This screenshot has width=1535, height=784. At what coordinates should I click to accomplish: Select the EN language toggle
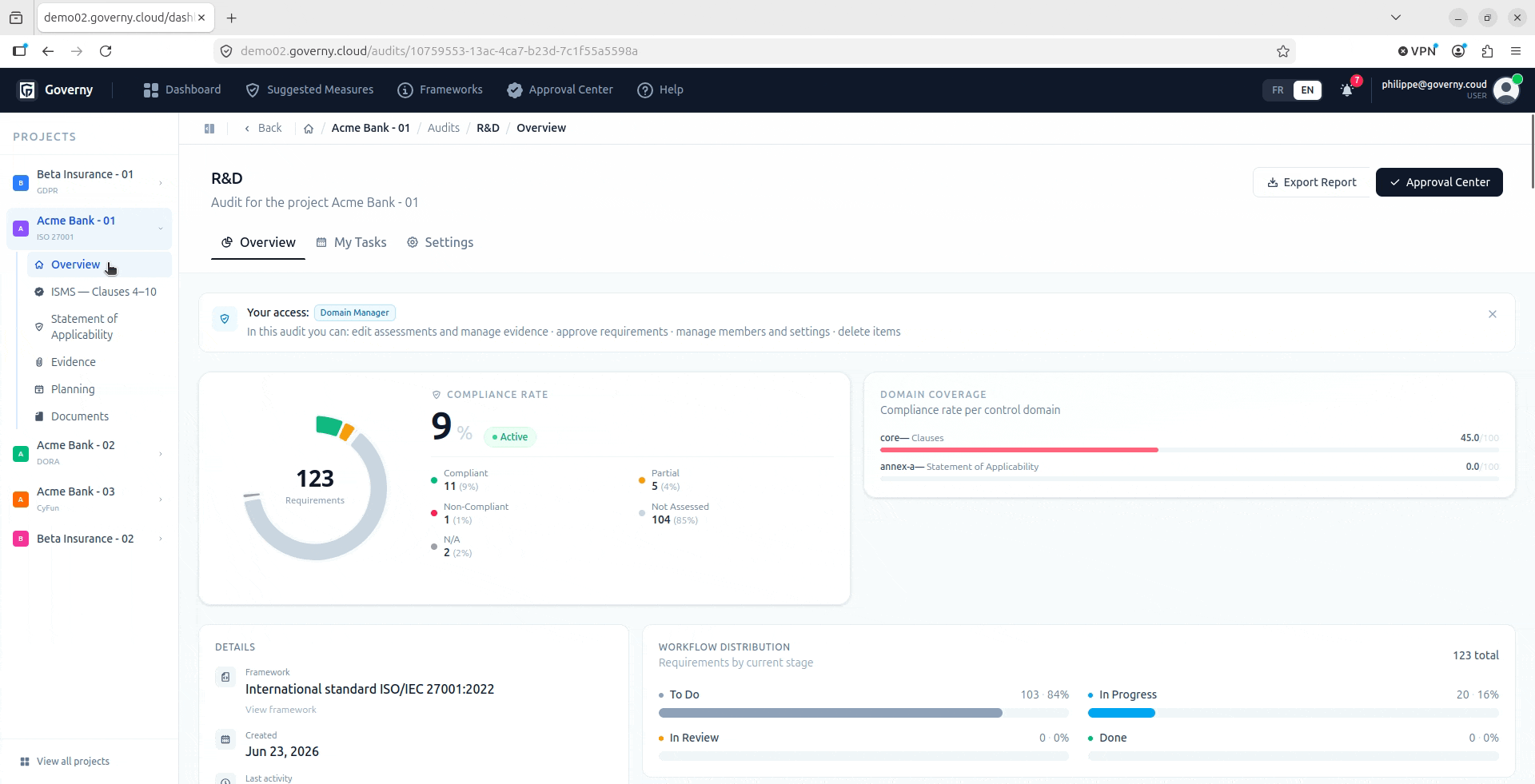(x=1307, y=90)
